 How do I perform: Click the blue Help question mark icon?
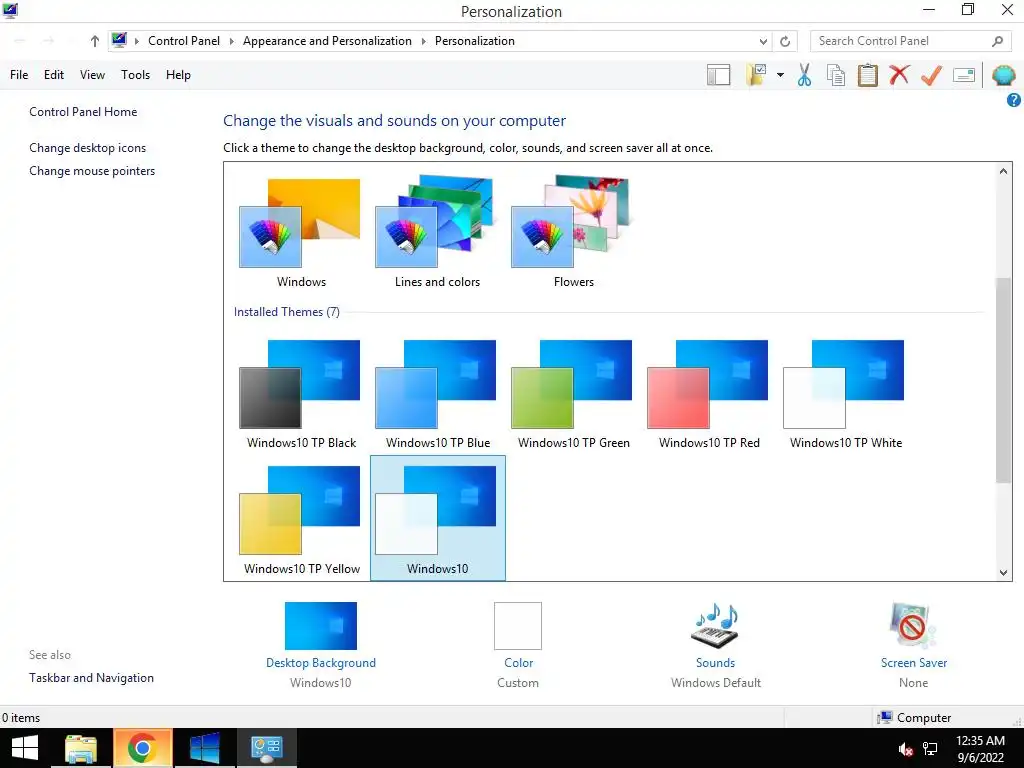pos(1014,100)
